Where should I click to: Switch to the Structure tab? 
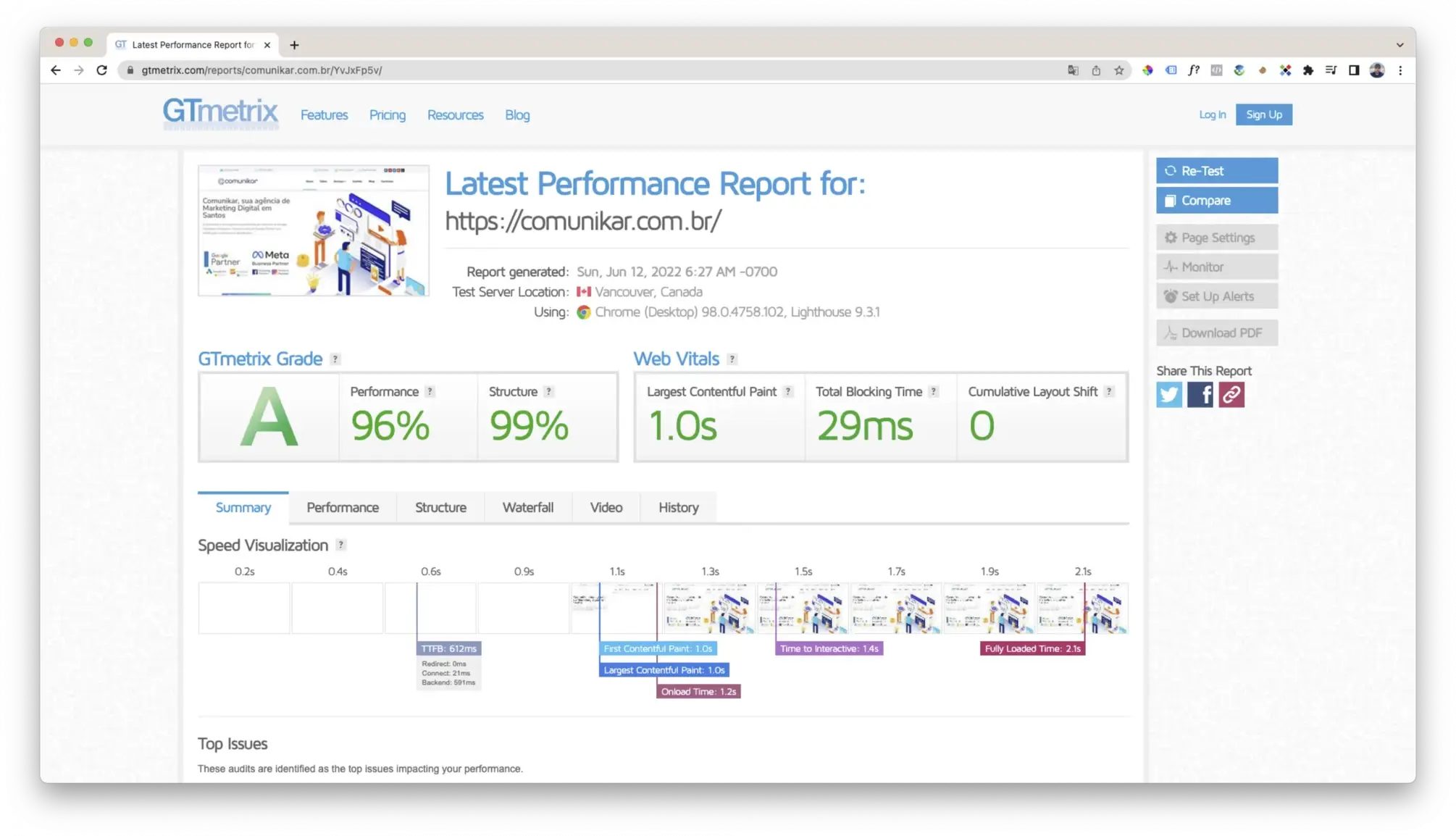440,508
